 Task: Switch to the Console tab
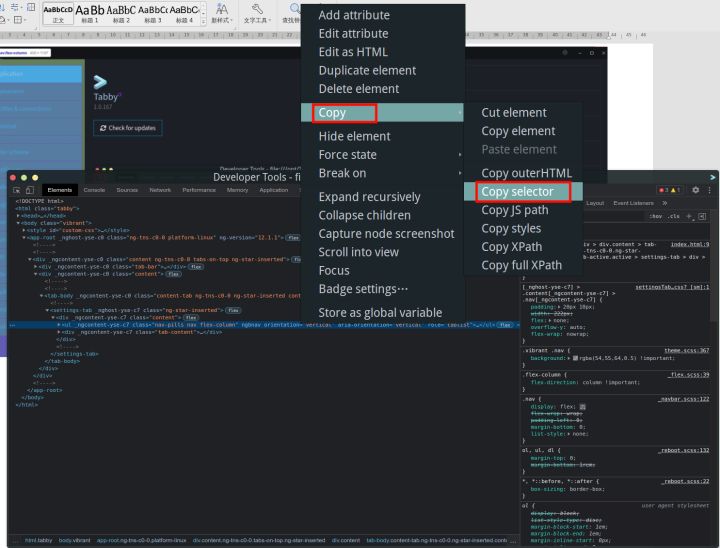94,190
